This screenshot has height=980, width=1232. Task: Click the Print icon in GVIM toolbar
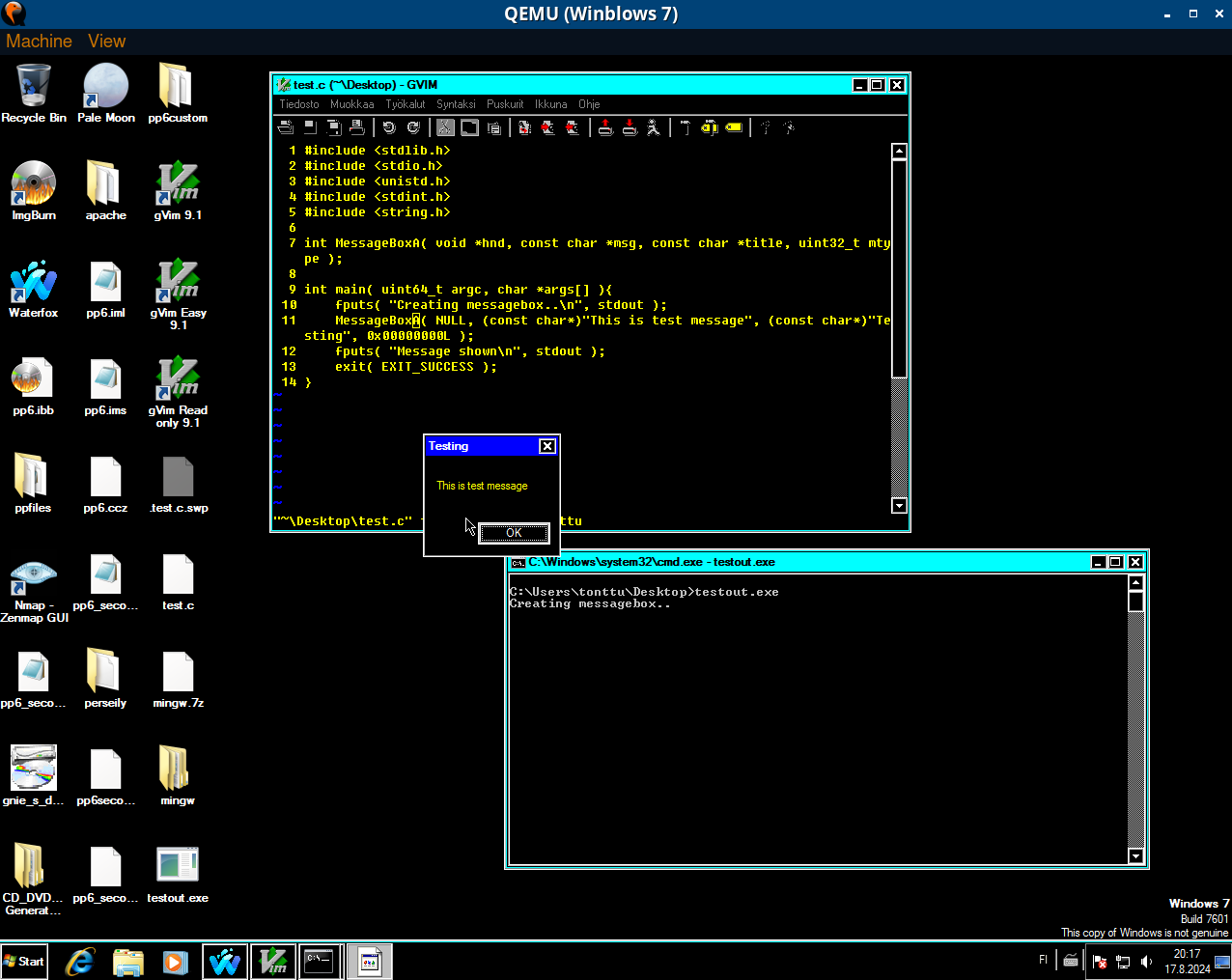(x=356, y=127)
